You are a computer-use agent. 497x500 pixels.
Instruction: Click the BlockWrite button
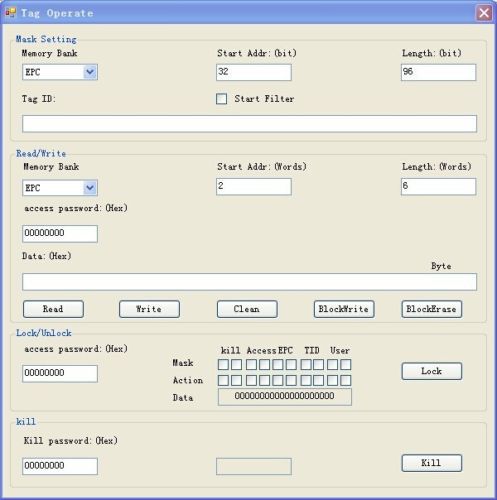pyautogui.click(x=344, y=309)
